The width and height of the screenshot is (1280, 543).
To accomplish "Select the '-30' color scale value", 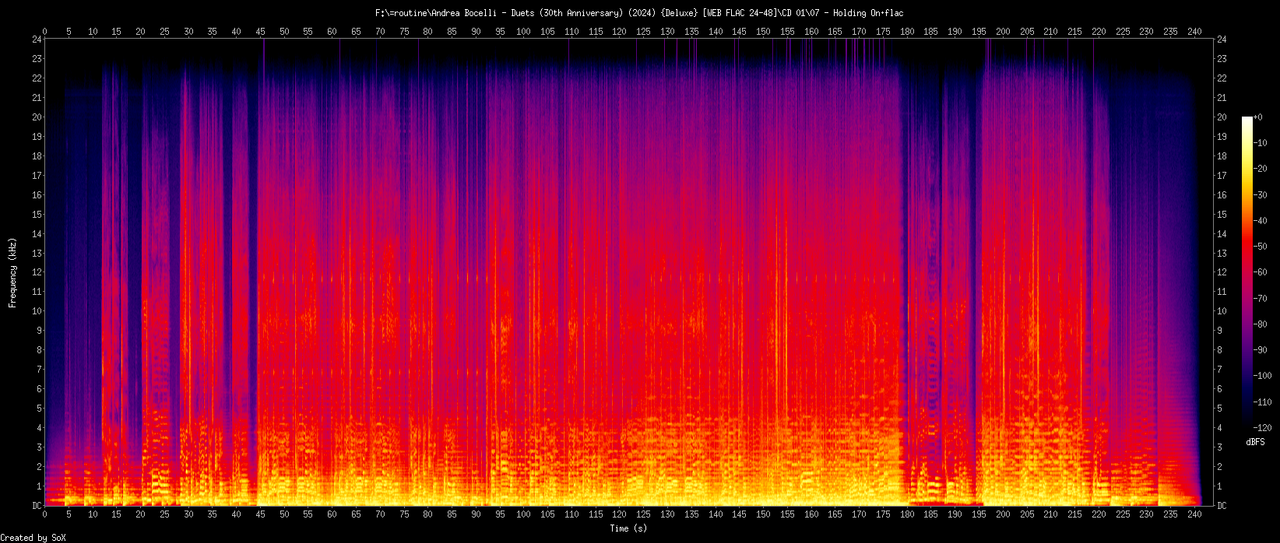I will coord(1263,195).
